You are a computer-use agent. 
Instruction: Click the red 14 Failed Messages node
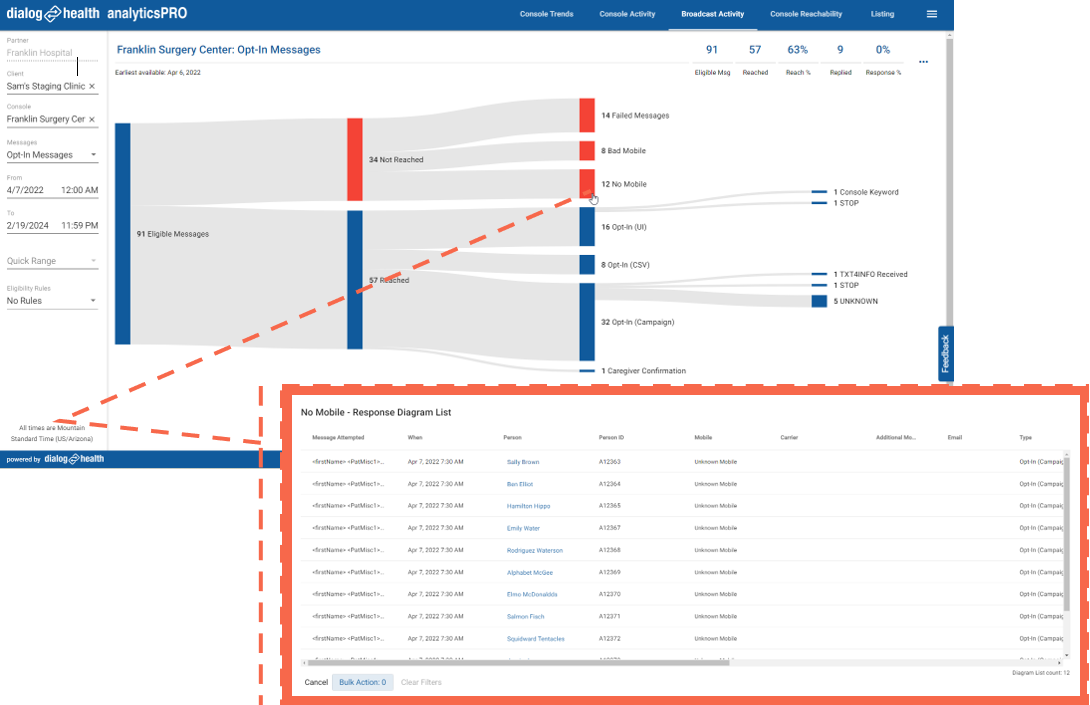coord(587,115)
